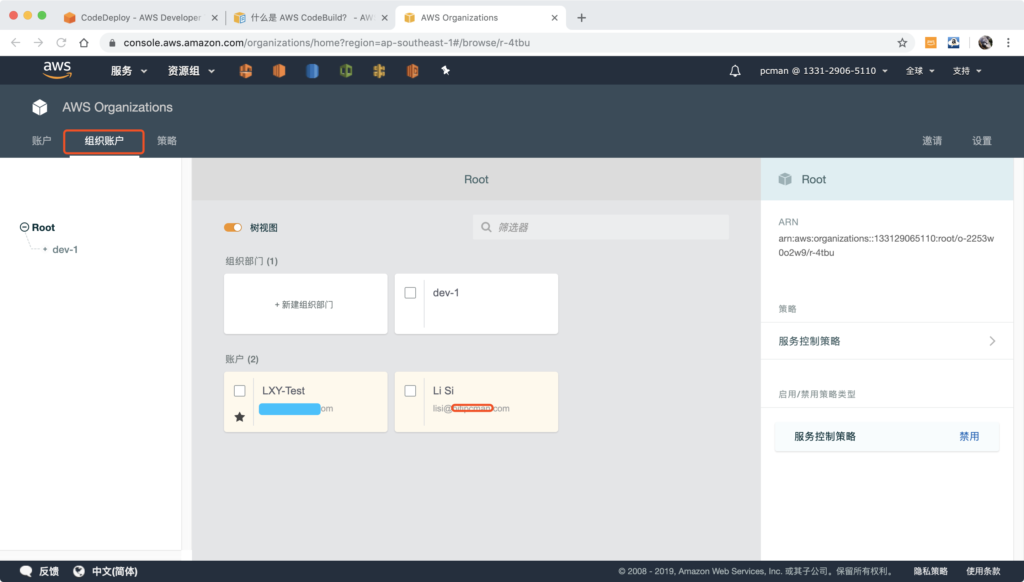
Task: Click the orange browser extension icon
Action: (931, 42)
